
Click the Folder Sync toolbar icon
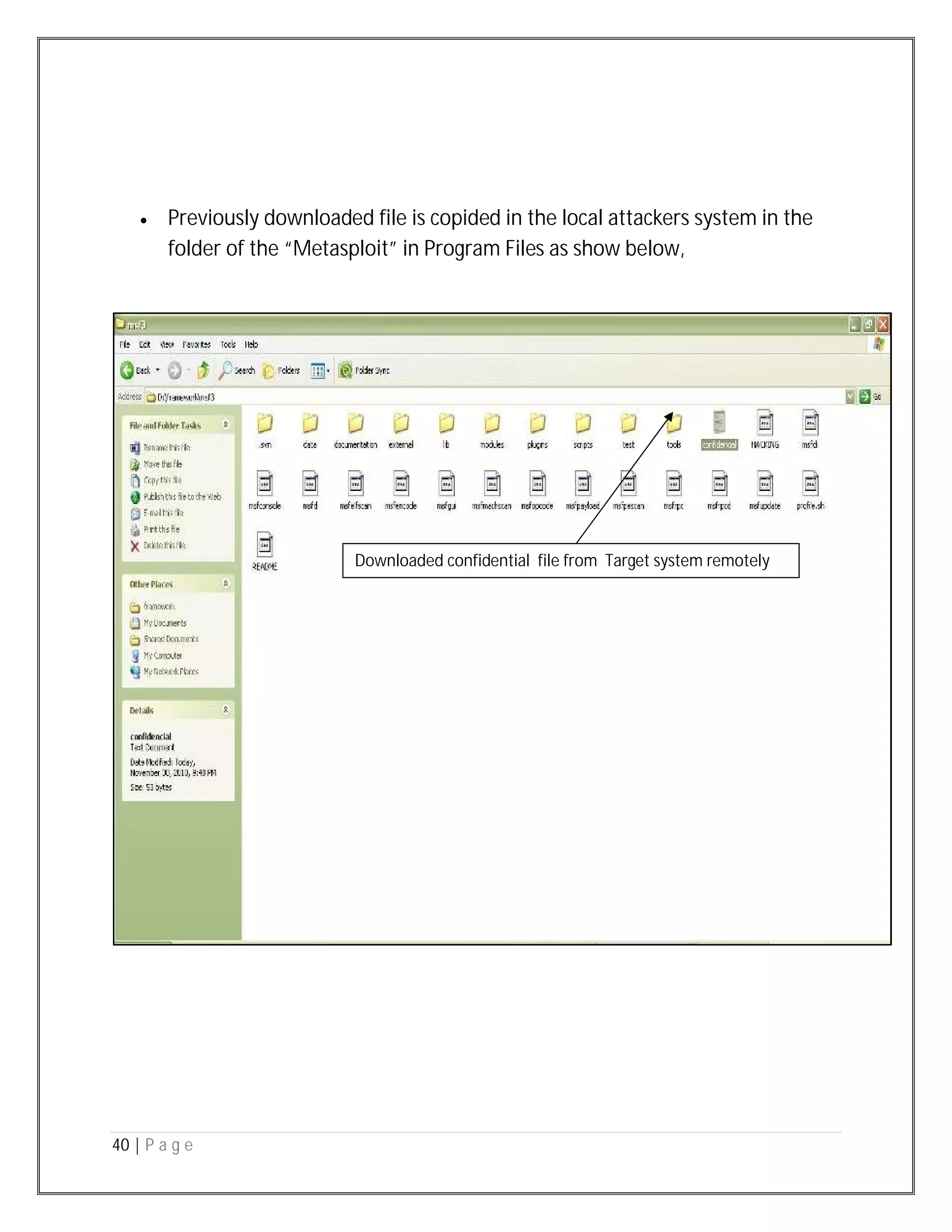coord(345,371)
